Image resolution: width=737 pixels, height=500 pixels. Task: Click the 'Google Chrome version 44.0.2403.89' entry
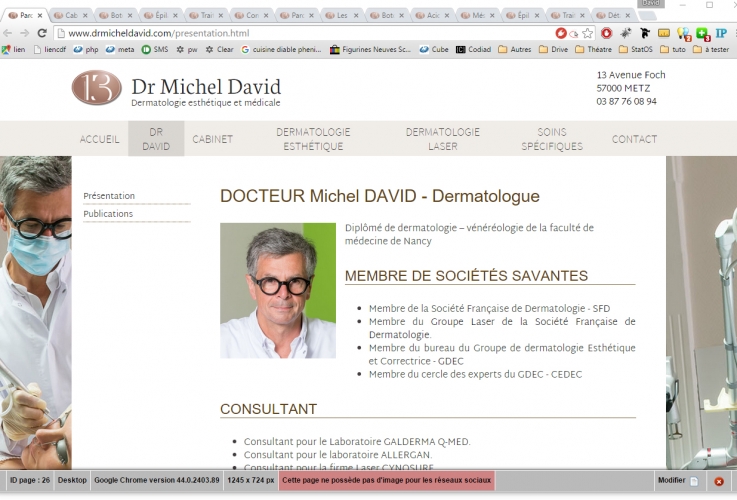[157, 480]
